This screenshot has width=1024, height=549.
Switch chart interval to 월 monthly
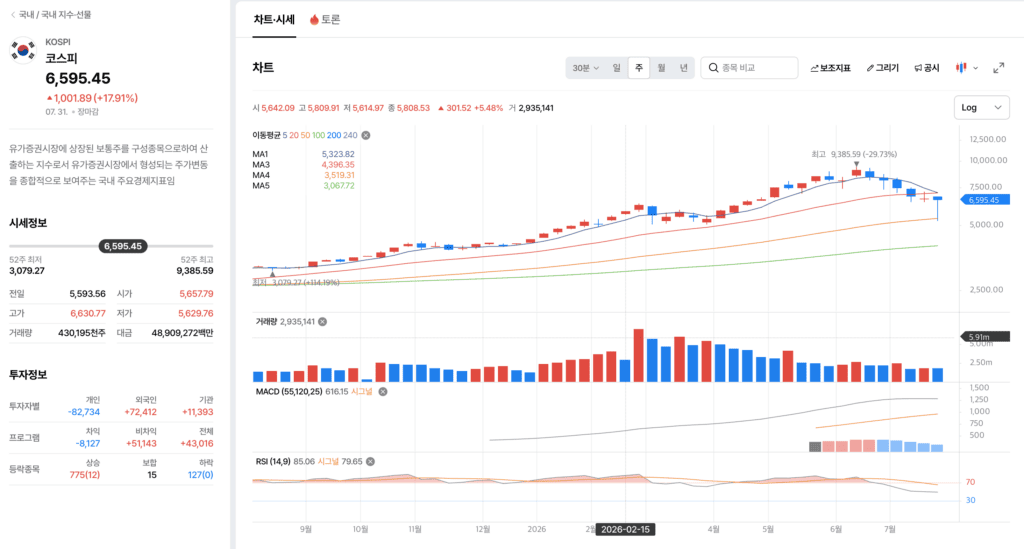662,68
